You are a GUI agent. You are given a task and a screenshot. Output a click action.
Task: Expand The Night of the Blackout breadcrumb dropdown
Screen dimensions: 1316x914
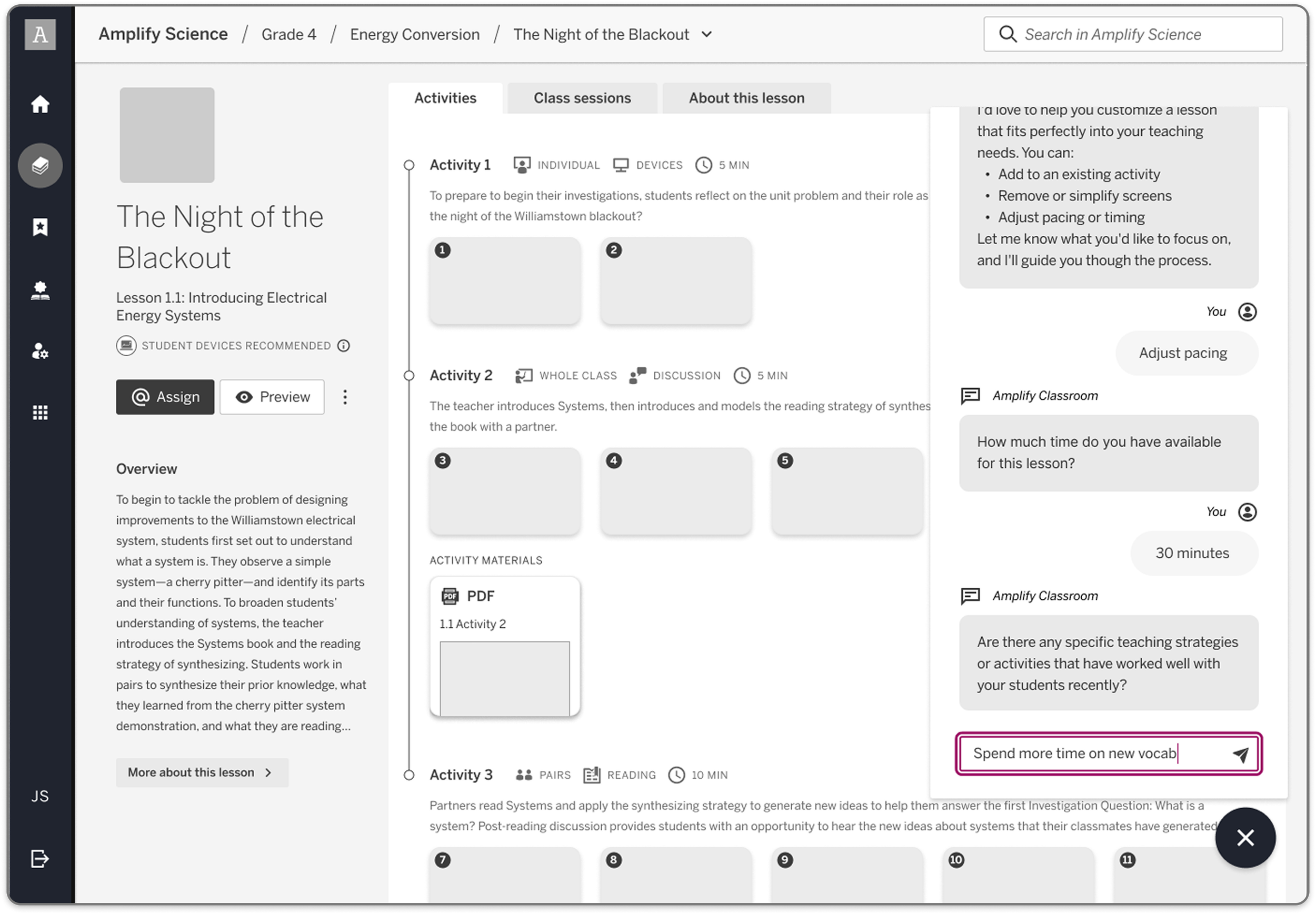pos(707,34)
